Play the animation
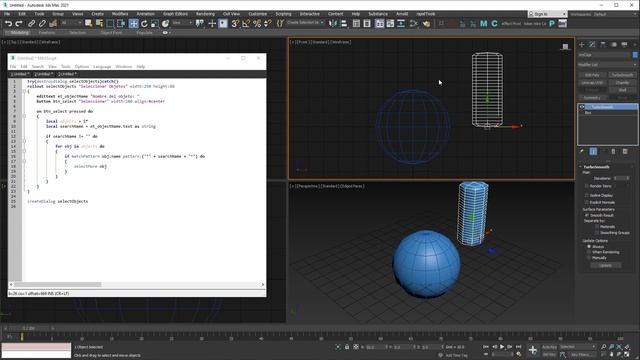 point(502,347)
